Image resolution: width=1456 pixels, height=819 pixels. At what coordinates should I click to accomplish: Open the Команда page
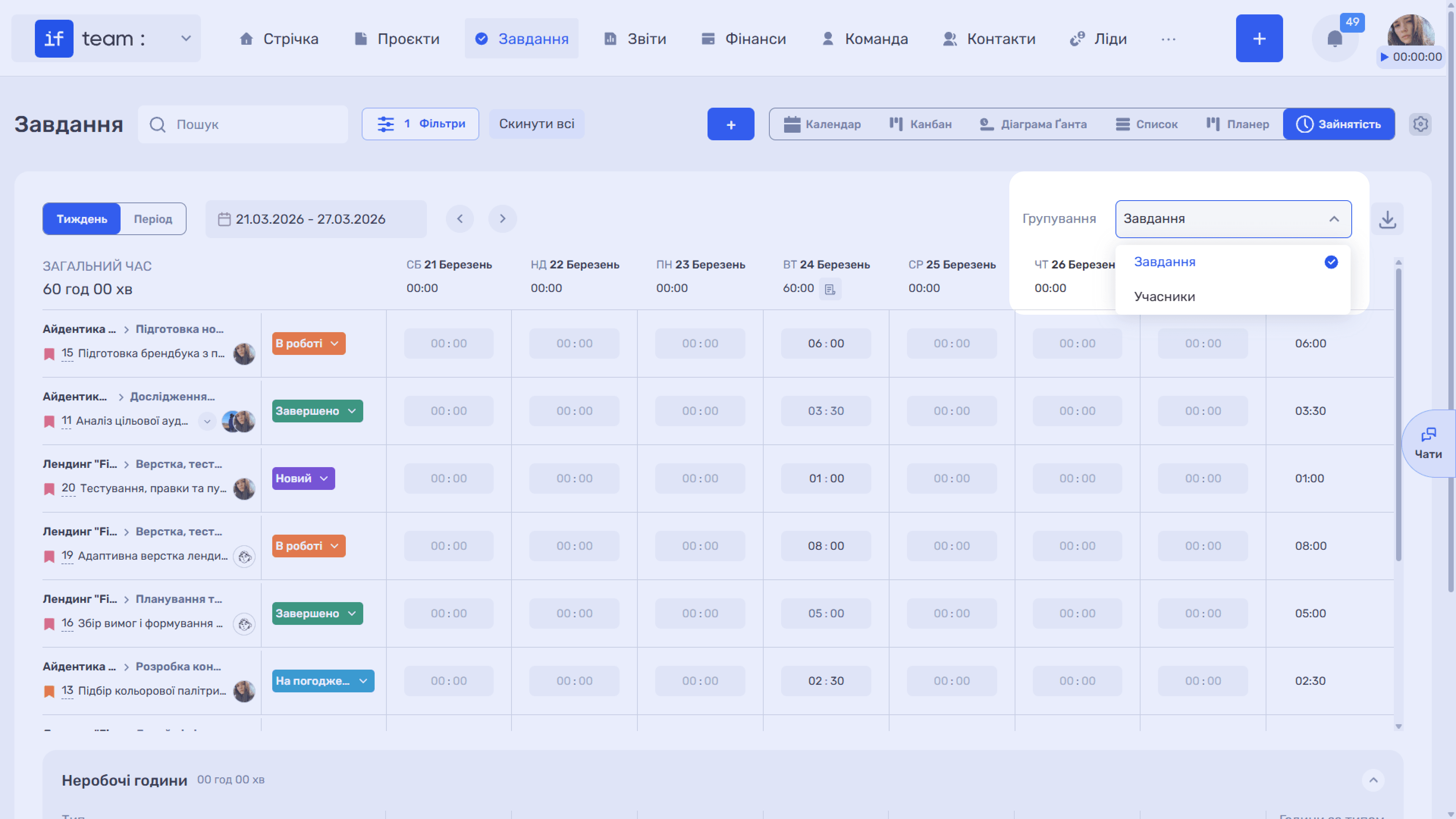pos(865,38)
